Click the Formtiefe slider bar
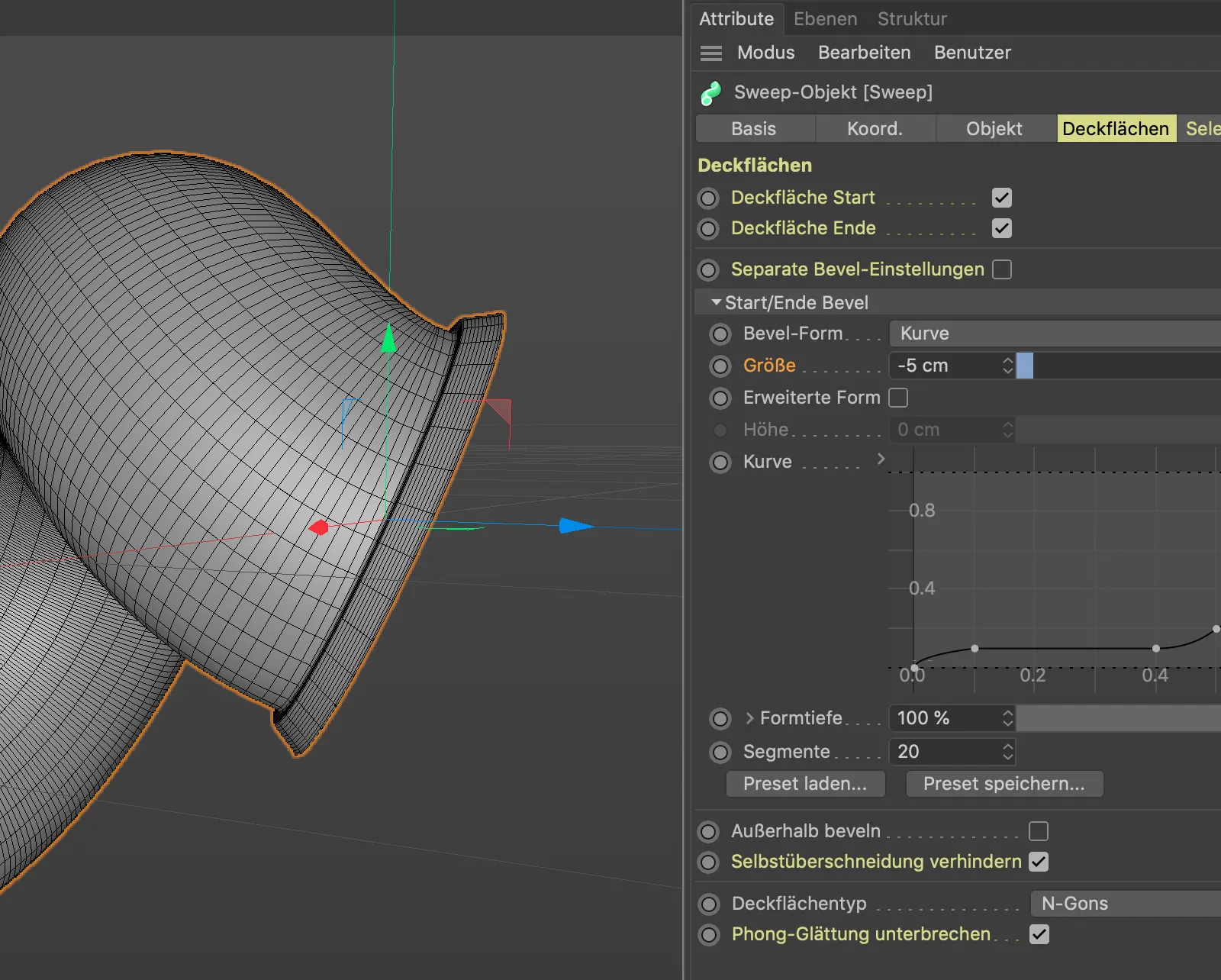The image size is (1221, 980). [x=1119, y=718]
